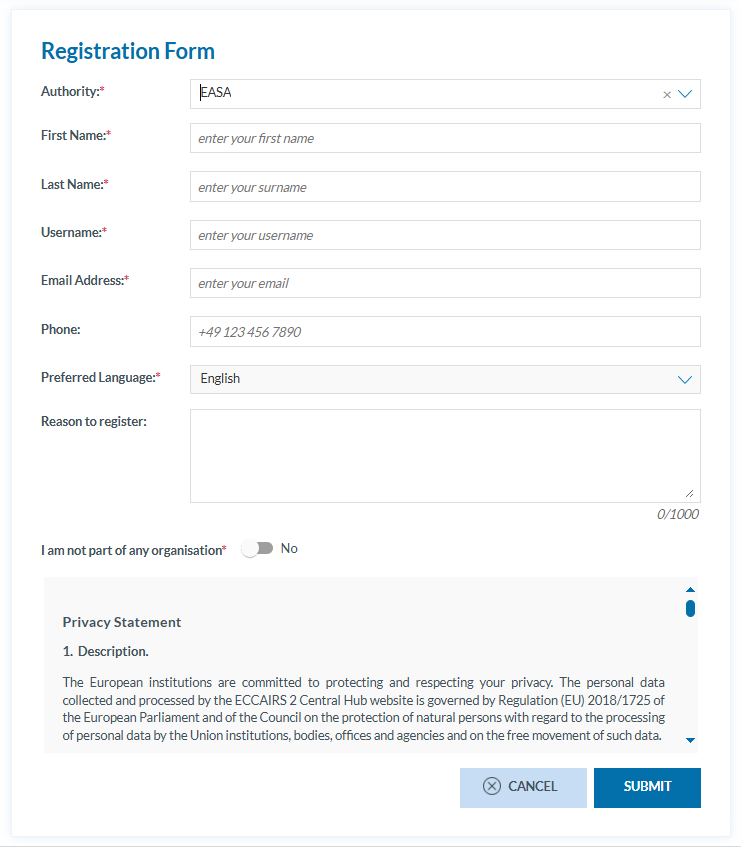Toggle the 'not part of any organisation' switch

pos(258,549)
